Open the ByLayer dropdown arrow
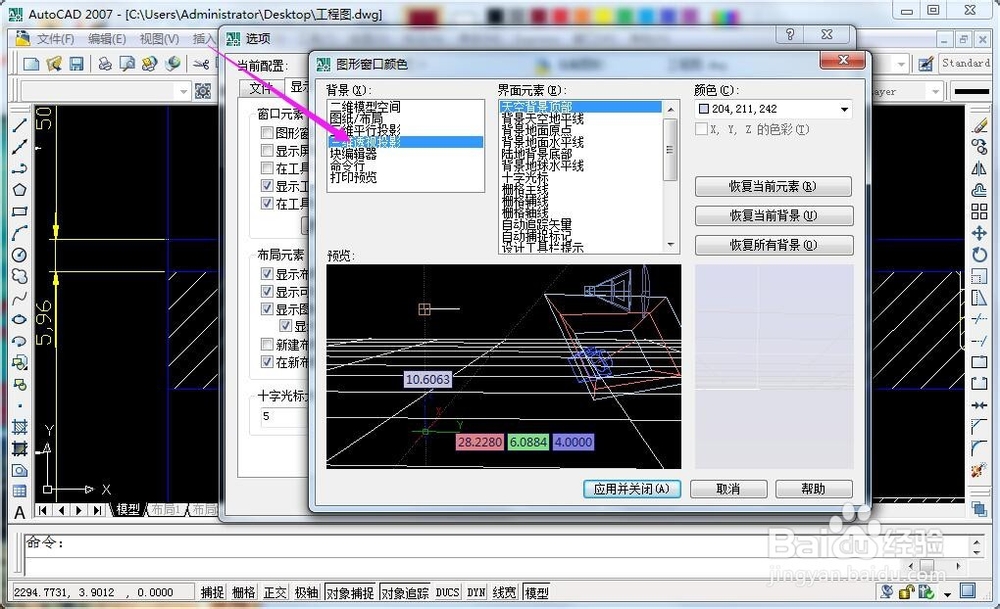 click(x=935, y=92)
